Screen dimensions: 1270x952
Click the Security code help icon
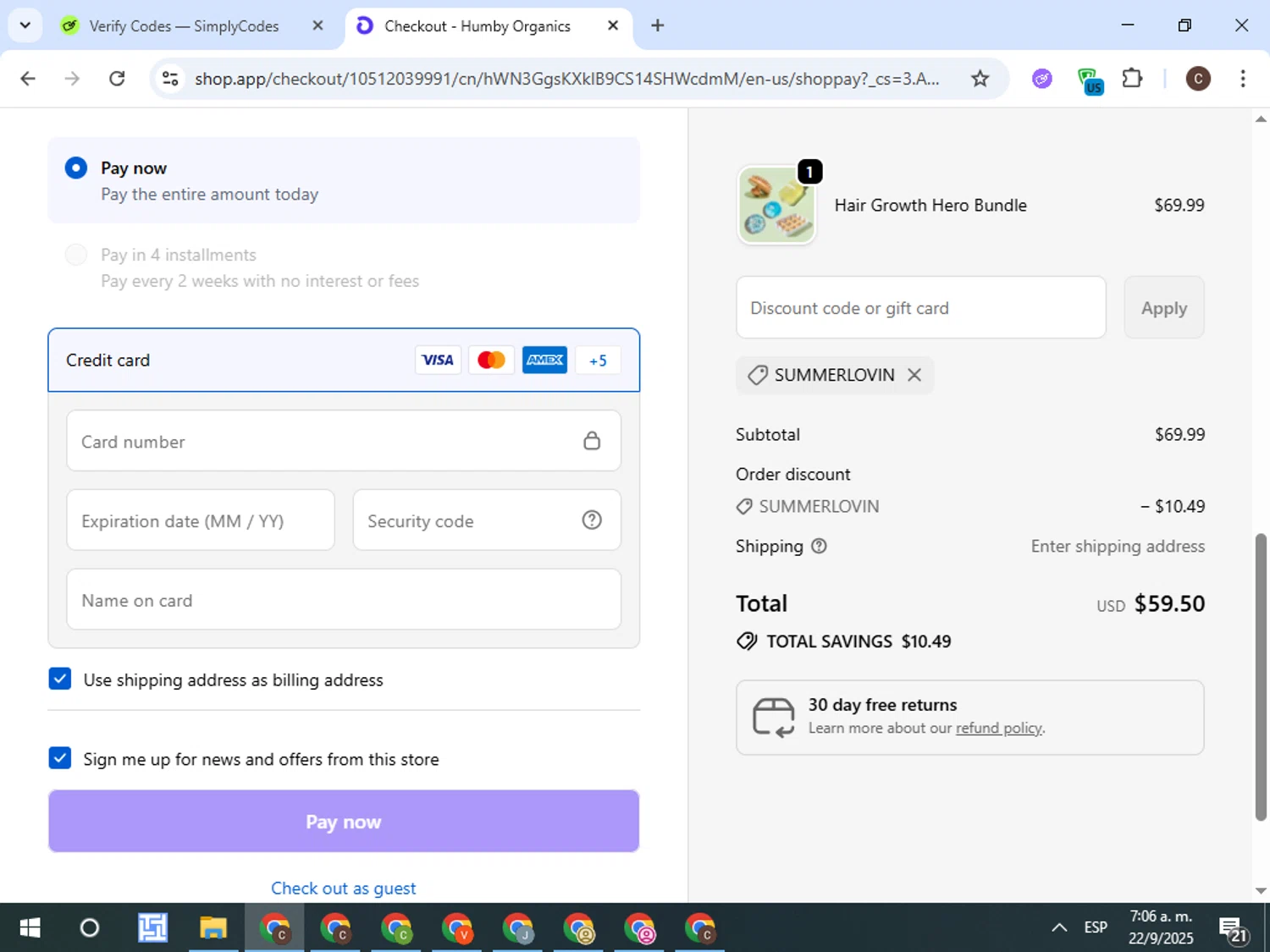[x=592, y=520]
